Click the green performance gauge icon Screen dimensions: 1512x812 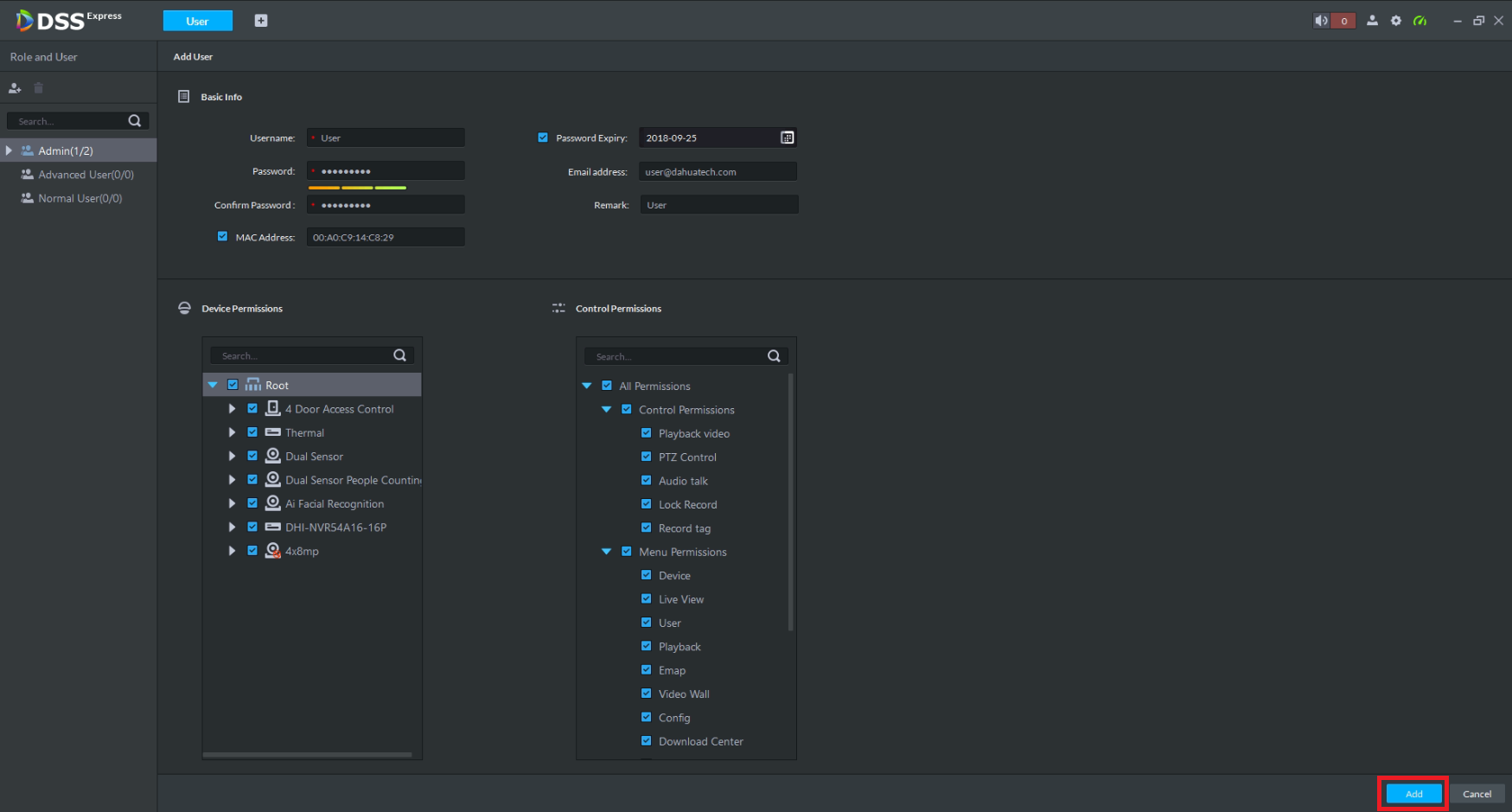click(x=1419, y=21)
